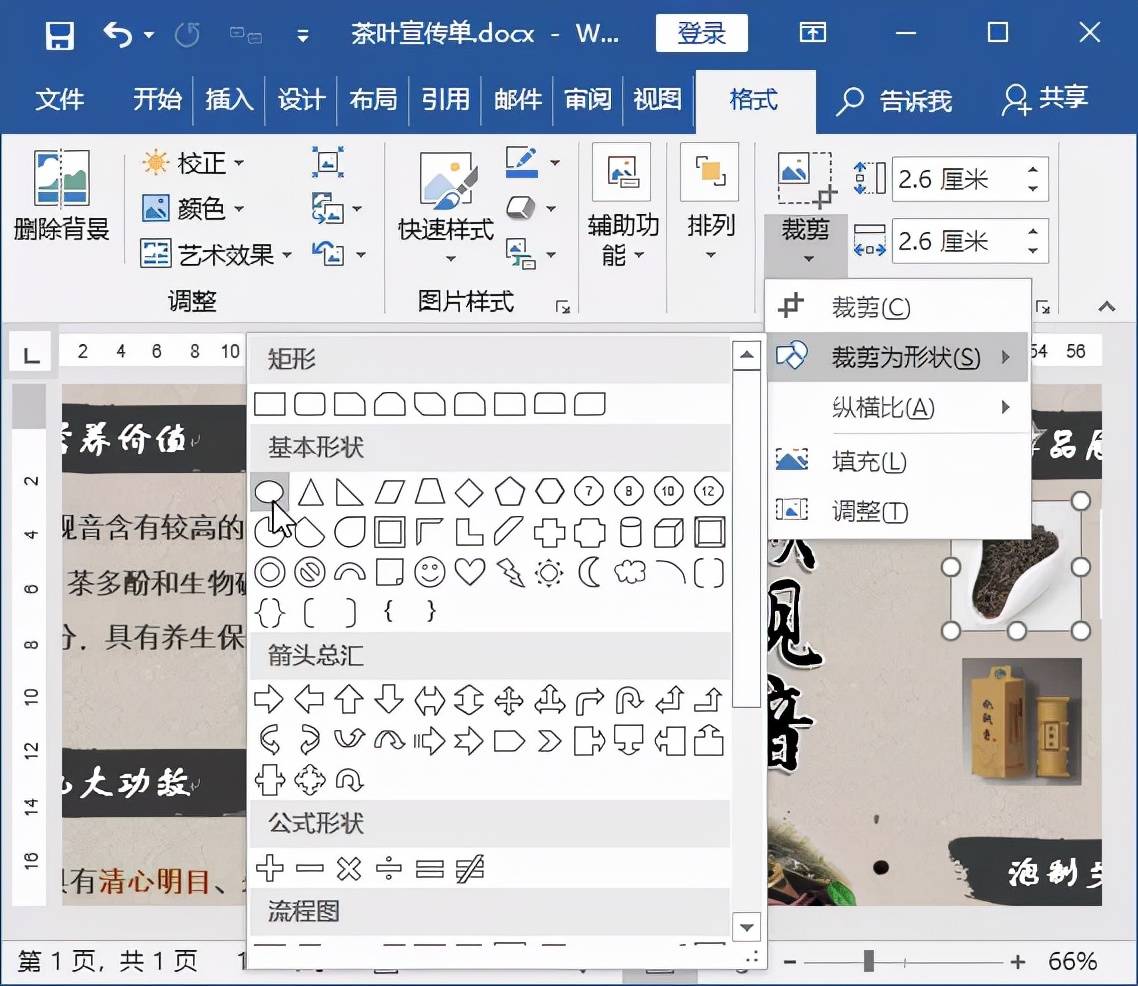Open the 文件 tab
The width and height of the screenshot is (1138, 986).
point(60,99)
